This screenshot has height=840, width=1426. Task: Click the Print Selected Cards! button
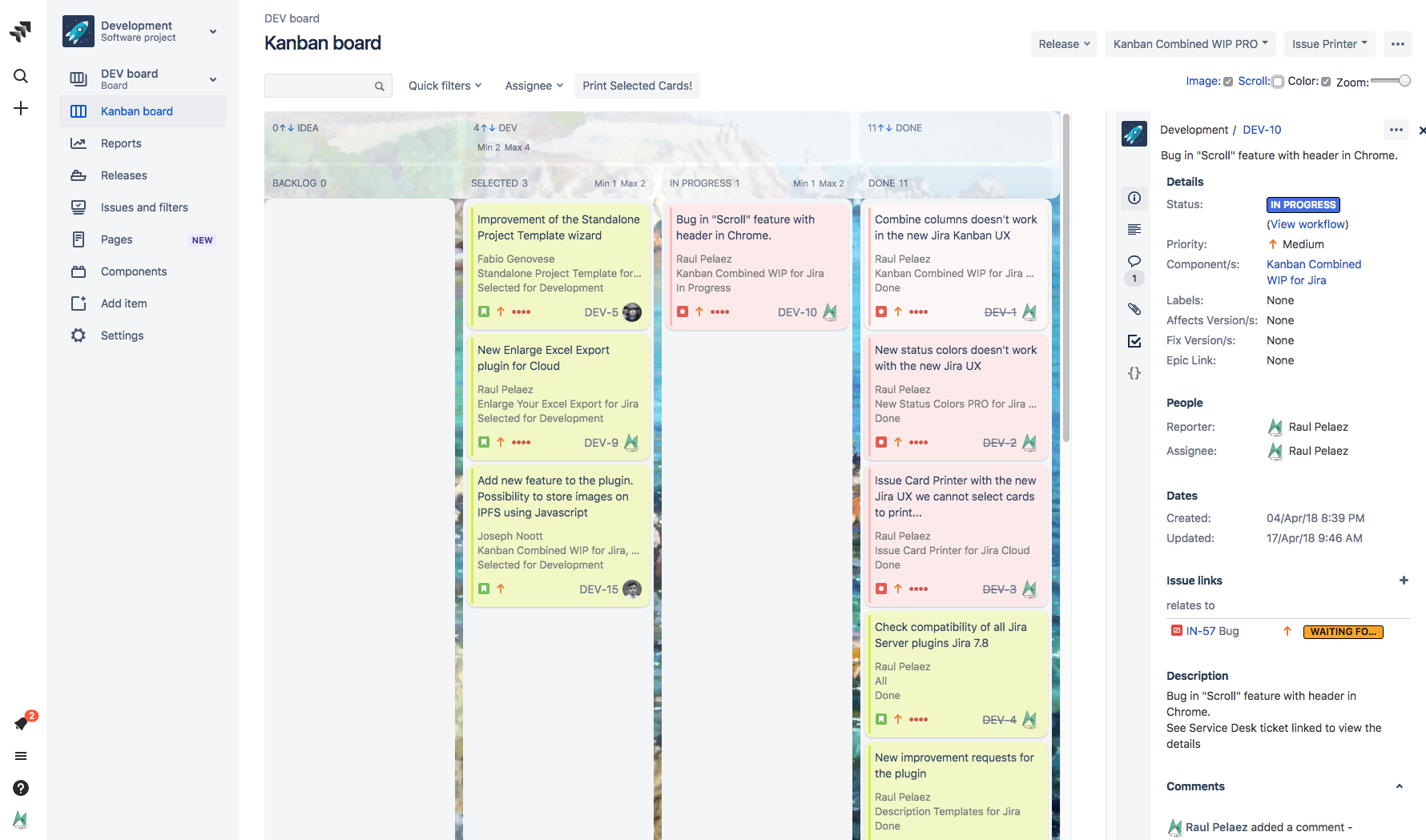click(x=637, y=86)
